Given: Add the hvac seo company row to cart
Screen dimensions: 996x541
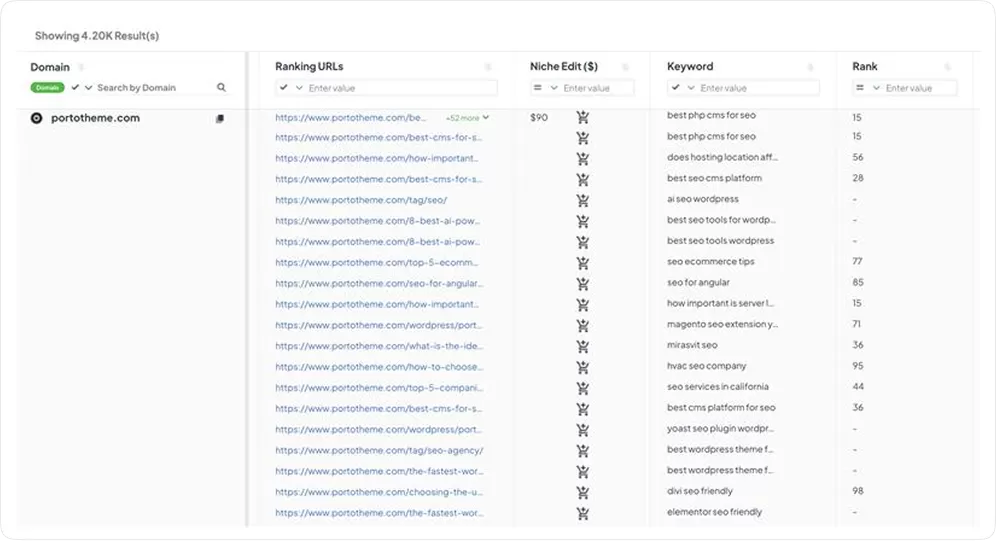Looking at the screenshot, I should click(583, 367).
